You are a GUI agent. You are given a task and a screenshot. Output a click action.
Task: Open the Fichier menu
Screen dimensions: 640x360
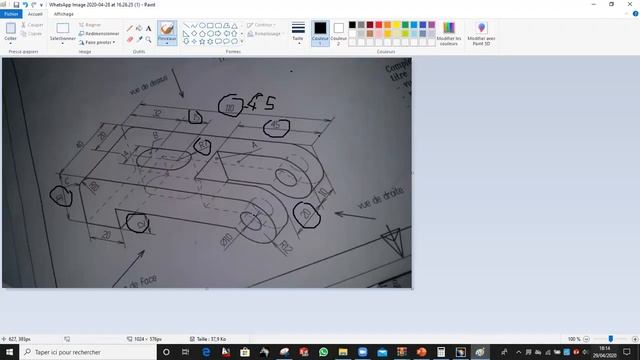11,14
